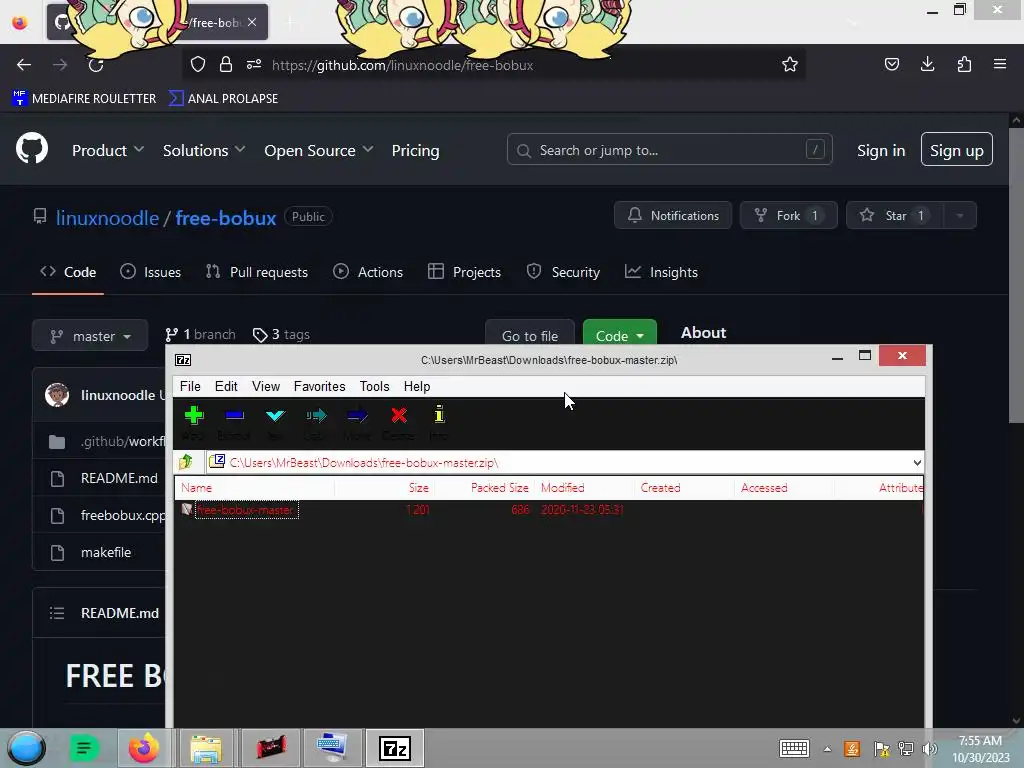This screenshot has width=1024, height=768.
Task: Switch to the Pull requests tab
Action: [257, 272]
